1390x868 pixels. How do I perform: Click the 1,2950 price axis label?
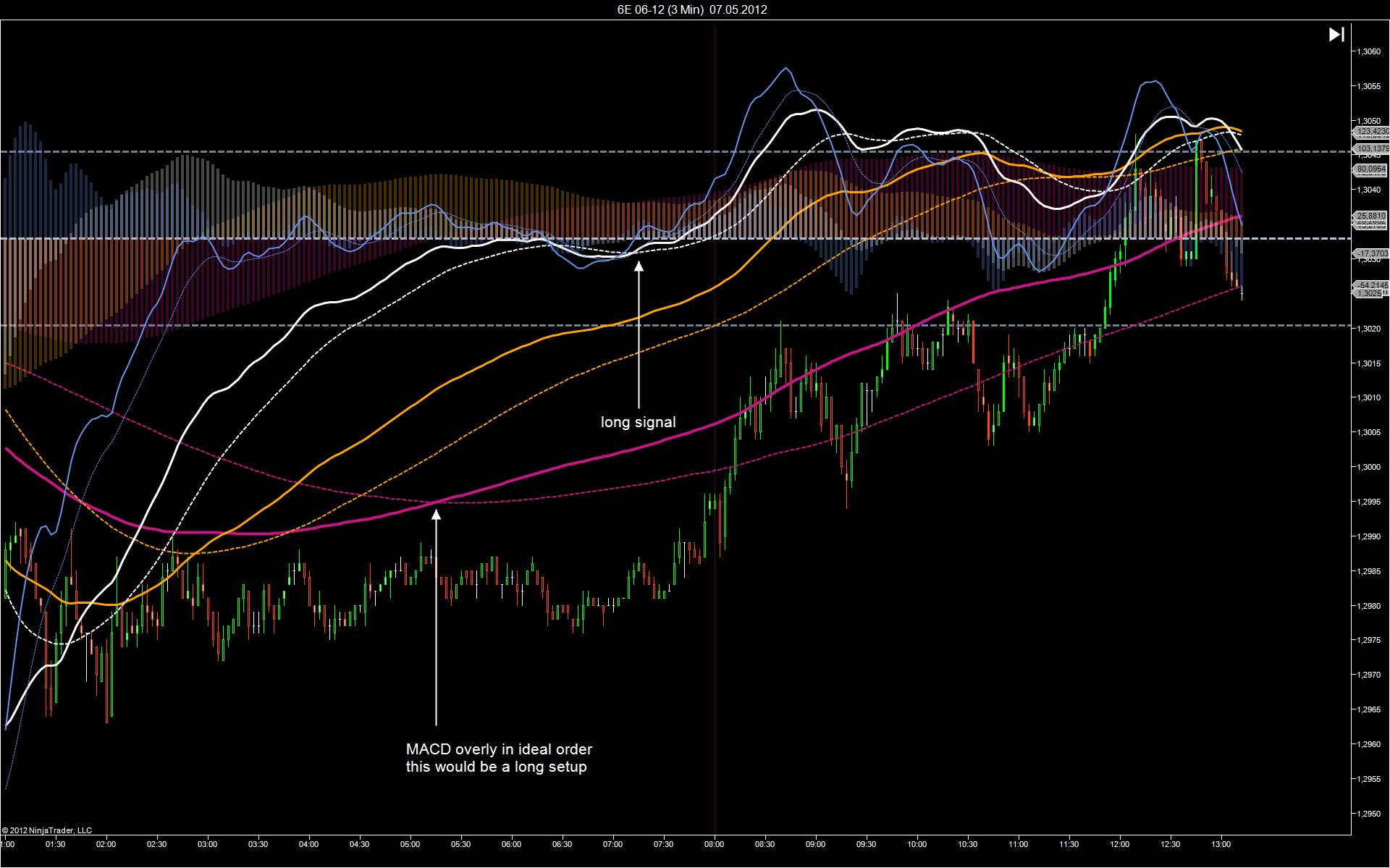click(1368, 814)
